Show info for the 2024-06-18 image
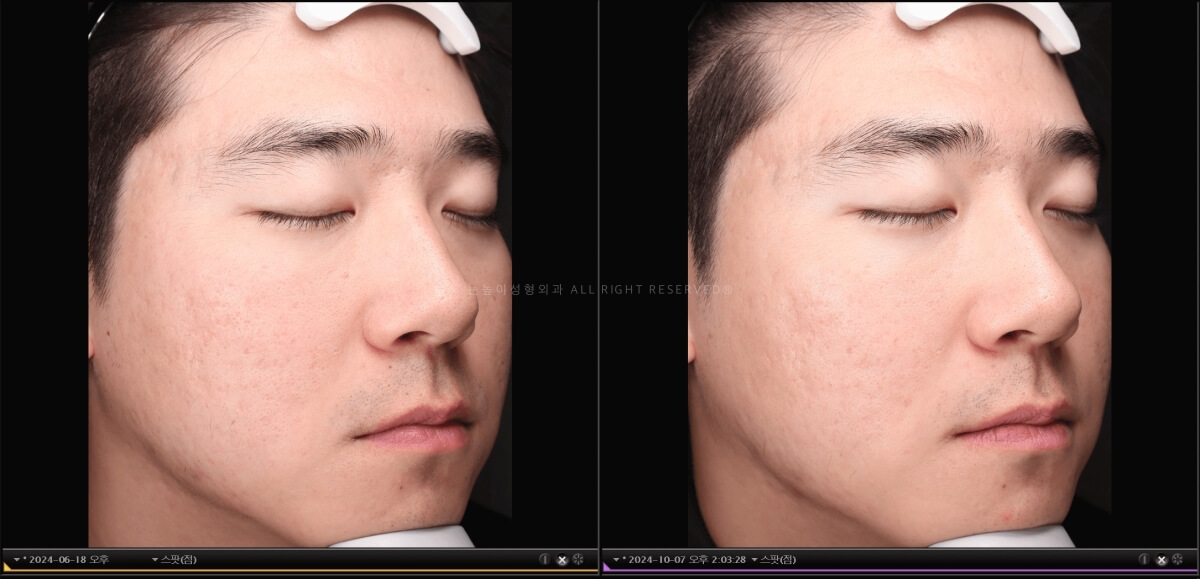 [x=545, y=560]
